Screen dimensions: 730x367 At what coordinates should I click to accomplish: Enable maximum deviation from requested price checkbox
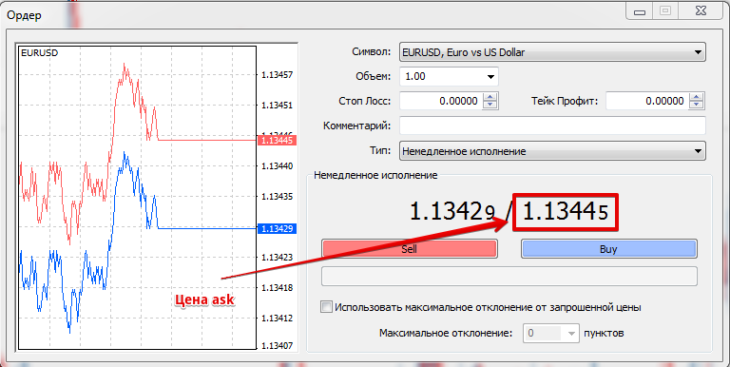[326, 307]
